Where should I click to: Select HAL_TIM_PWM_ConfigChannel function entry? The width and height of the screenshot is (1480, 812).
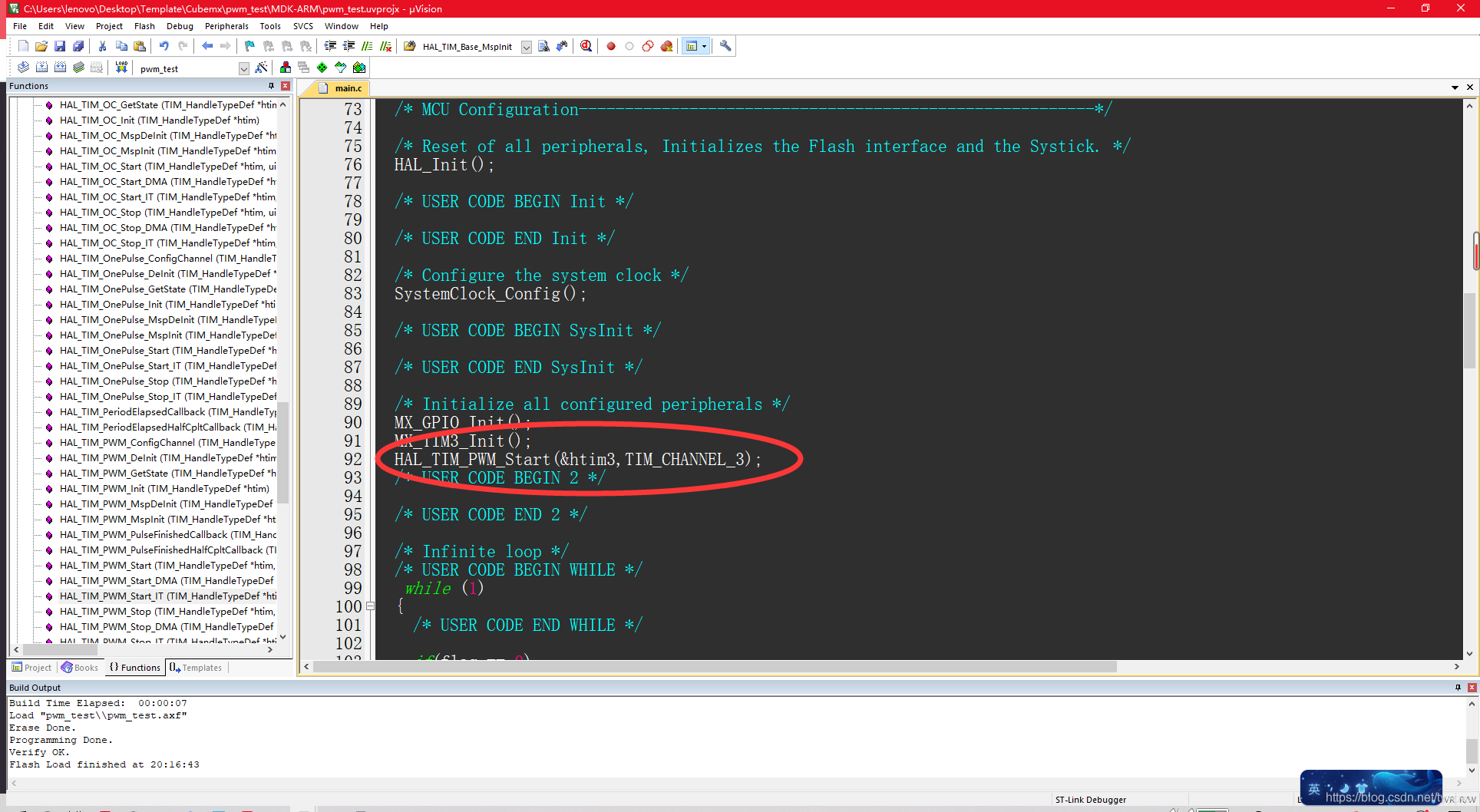167,443
